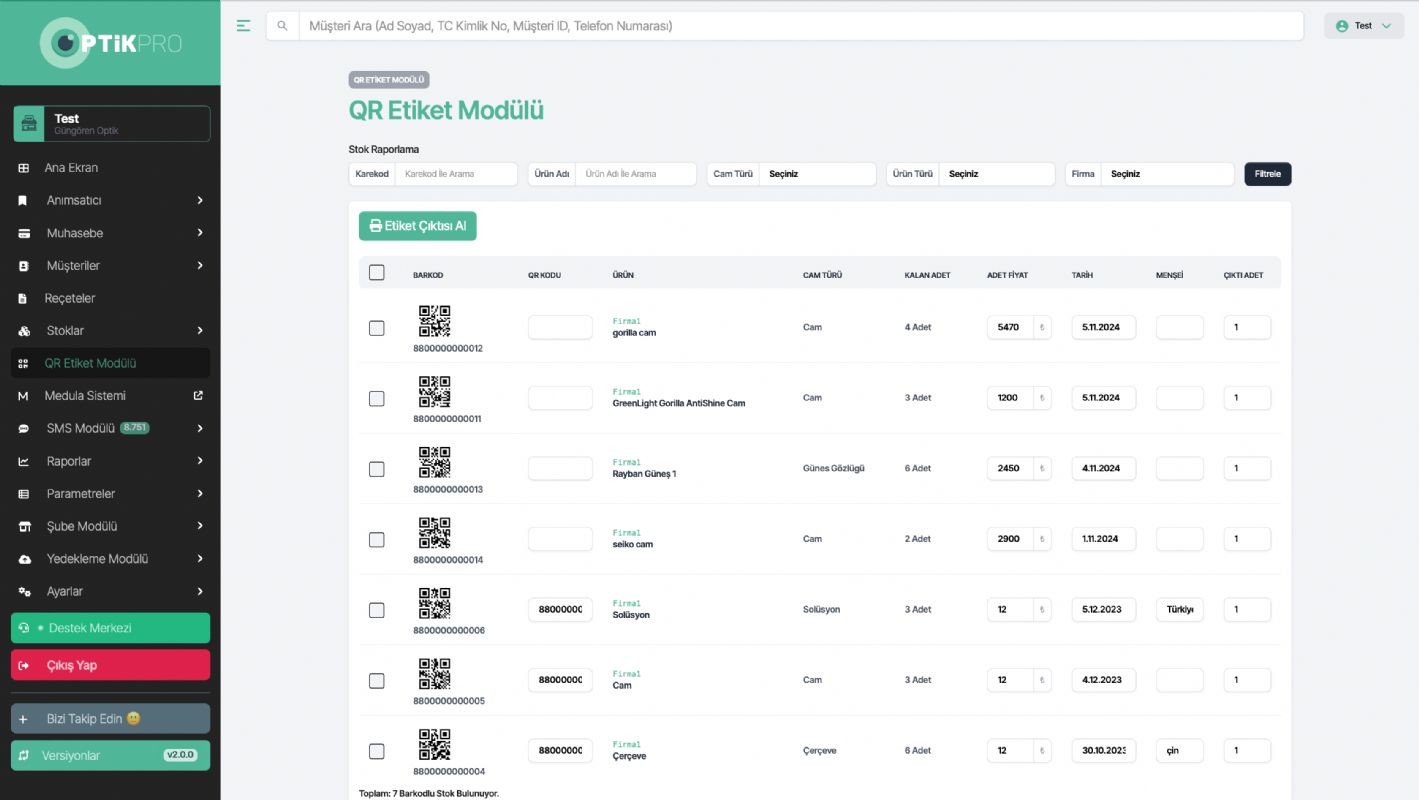
Task: Click the Çerçeve Menşei field
Action: coord(1180,751)
